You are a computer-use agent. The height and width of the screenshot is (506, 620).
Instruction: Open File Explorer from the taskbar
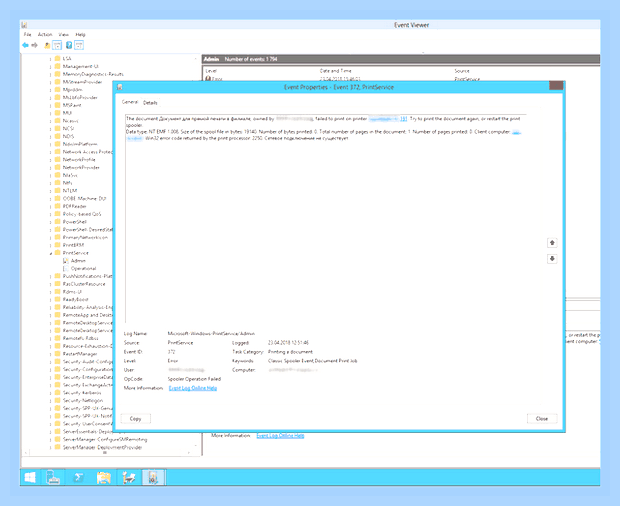(104, 478)
